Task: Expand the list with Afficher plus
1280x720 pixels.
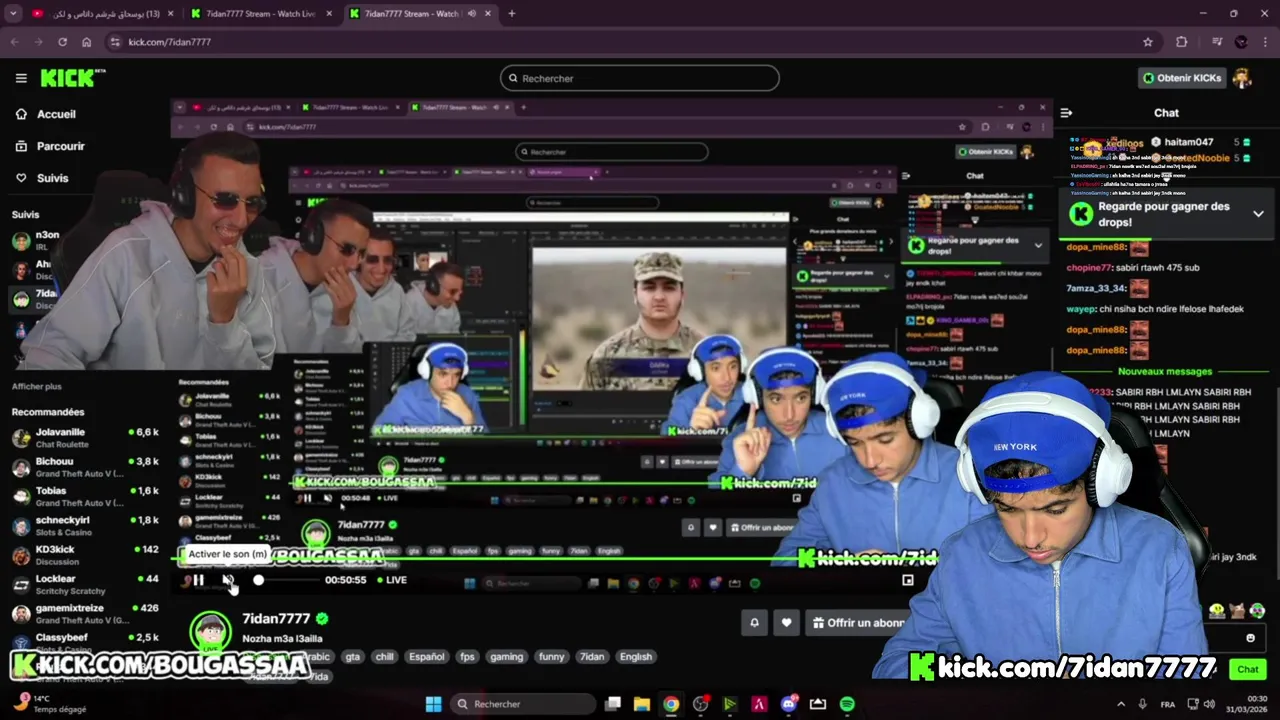Action: [36, 386]
